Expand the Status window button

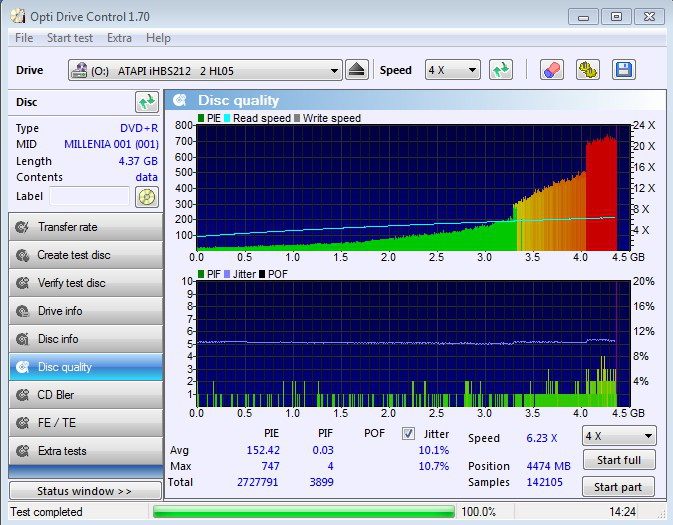point(85,491)
